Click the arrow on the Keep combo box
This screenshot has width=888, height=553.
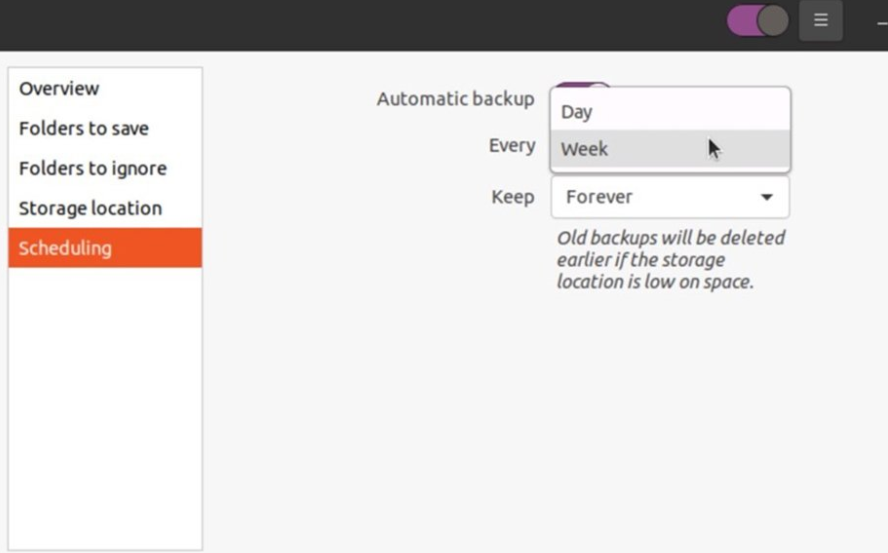point(767,197)
